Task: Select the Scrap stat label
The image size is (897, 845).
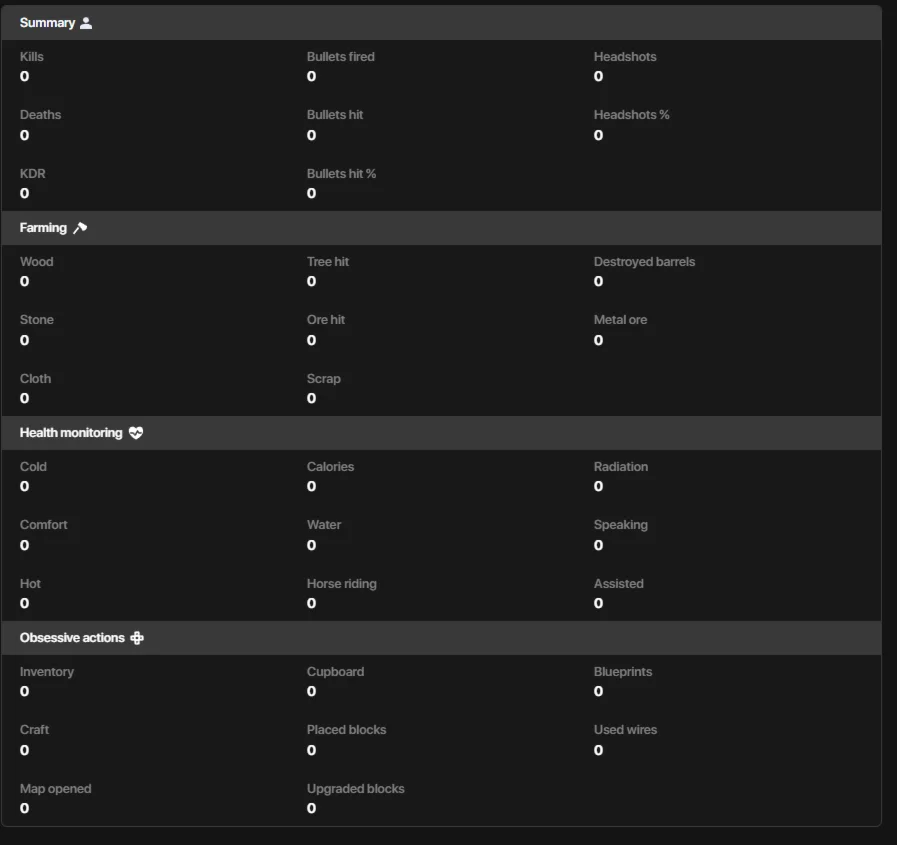Action: (x=324, y=379)
